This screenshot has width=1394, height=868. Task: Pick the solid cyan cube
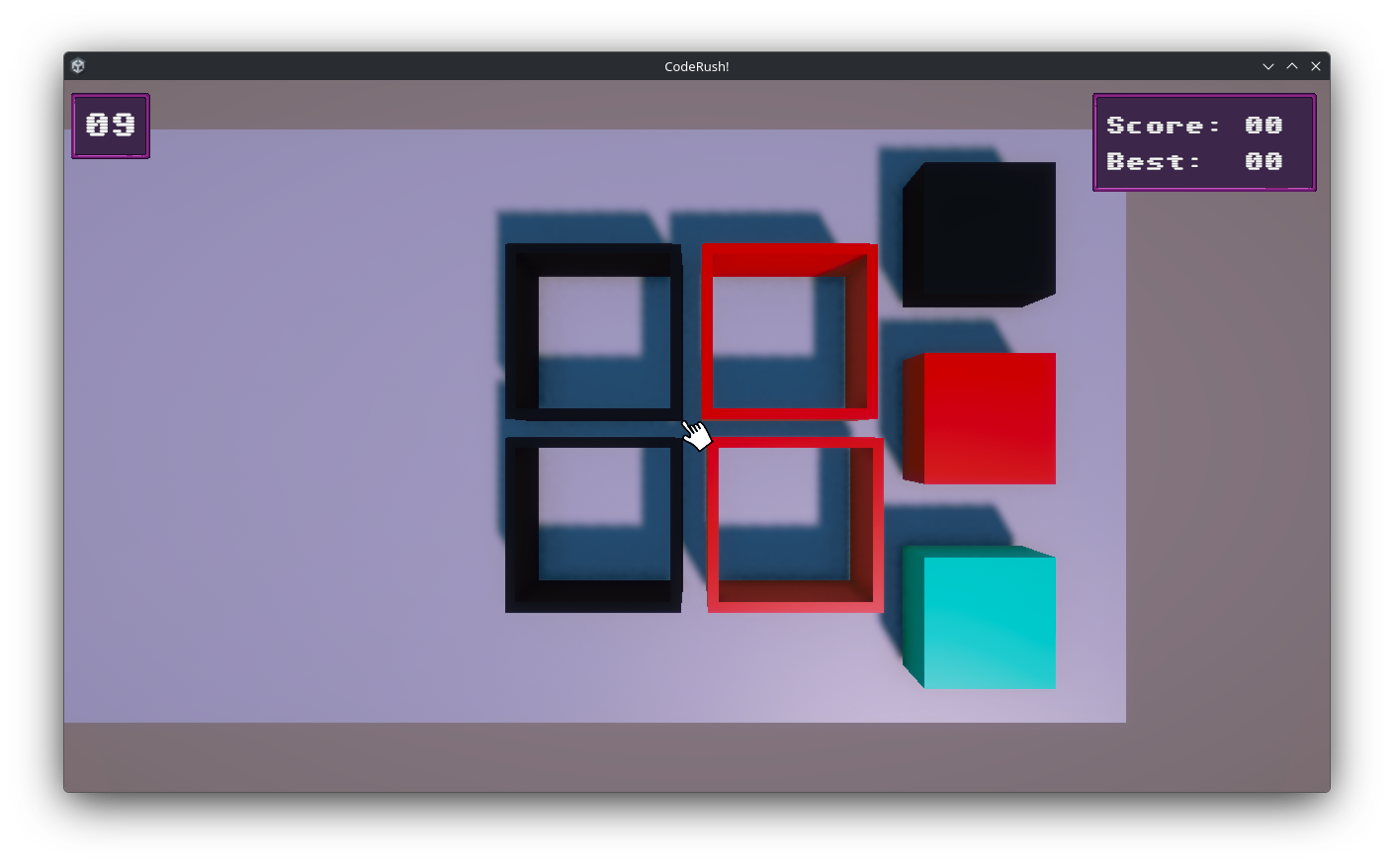pos(979,617)
